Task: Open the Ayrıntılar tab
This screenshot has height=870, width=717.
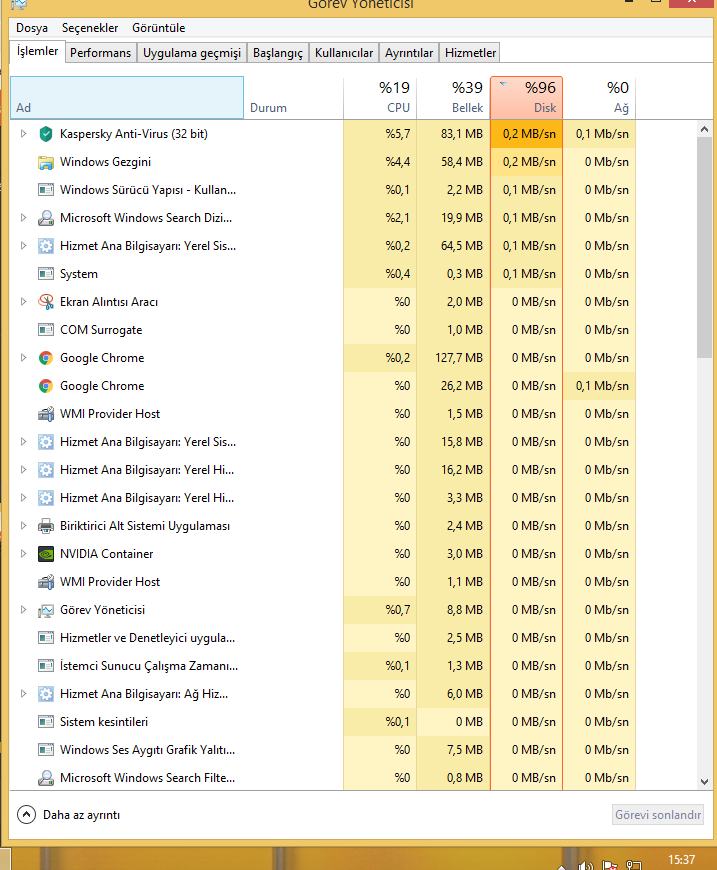Action: (x=409, y=53)
